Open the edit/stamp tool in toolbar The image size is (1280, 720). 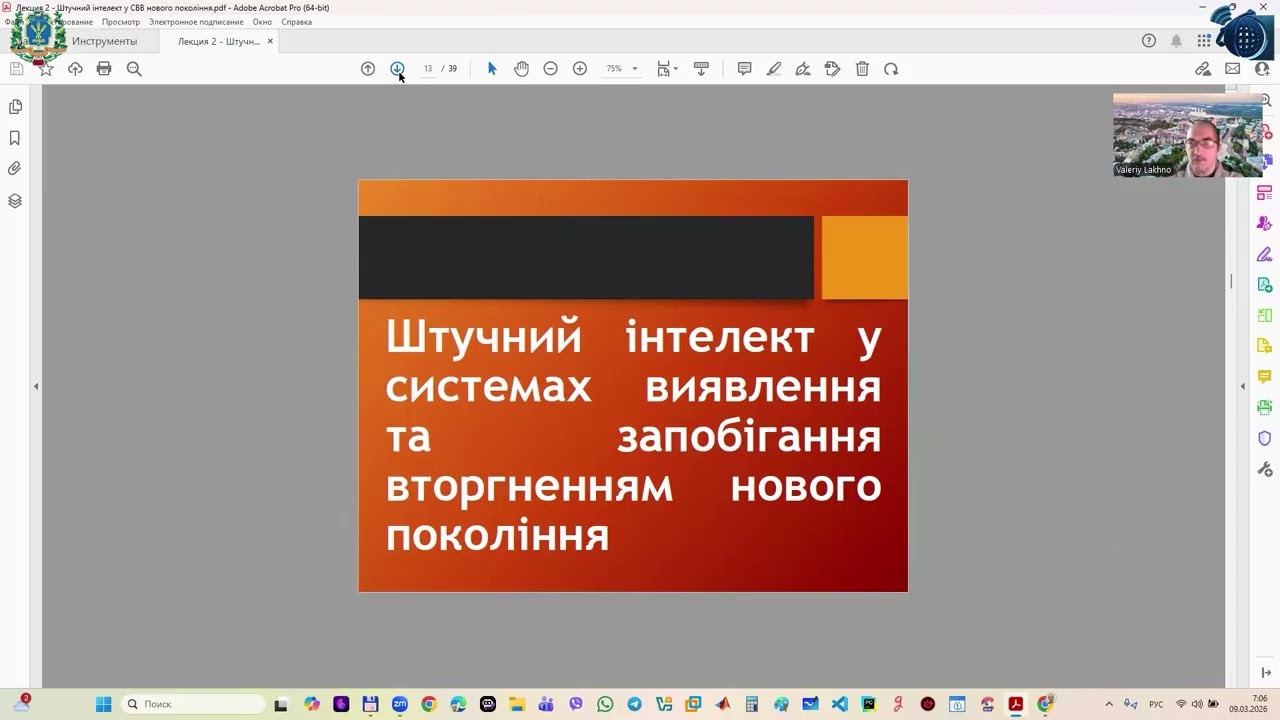click(x=832, y=69)
